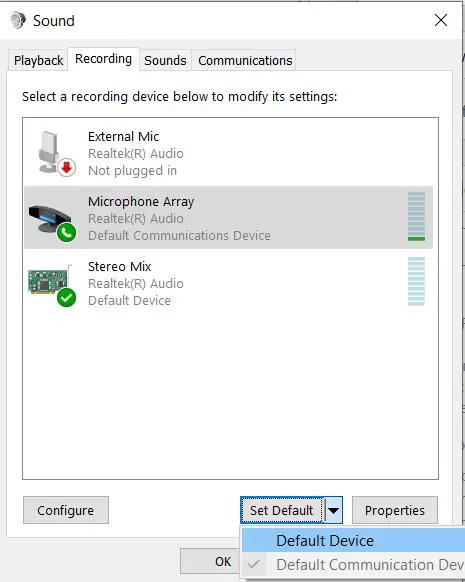This screenshot has width=465, height=582.
Task: Select the checked Default Communication Device option
Action: coord(353,565)
